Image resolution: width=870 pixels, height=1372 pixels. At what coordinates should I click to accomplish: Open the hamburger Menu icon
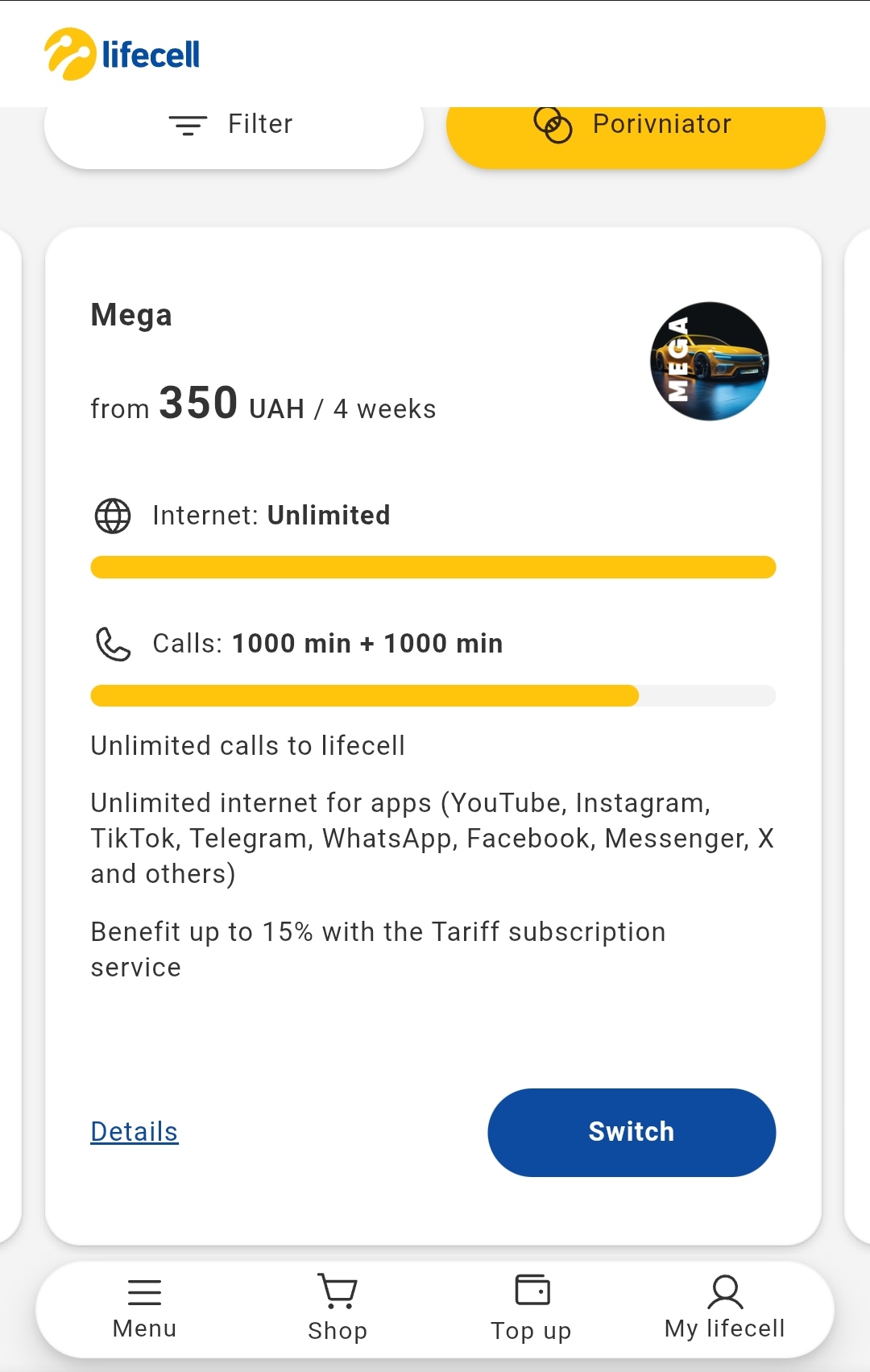pyautogui.click(x=145, y=1292)
